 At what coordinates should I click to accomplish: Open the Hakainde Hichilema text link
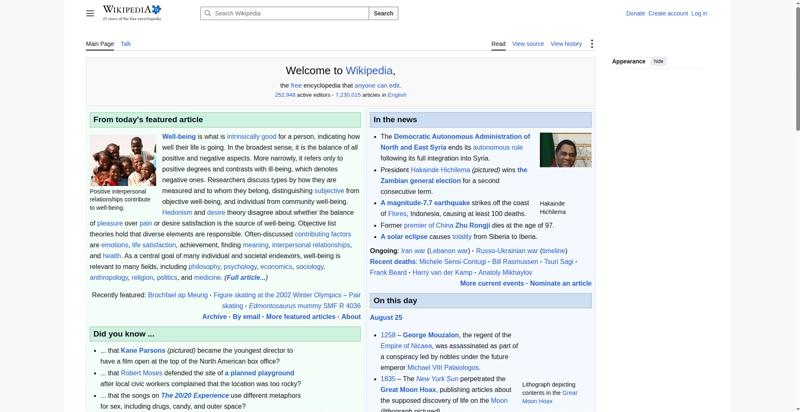(440, 170)
